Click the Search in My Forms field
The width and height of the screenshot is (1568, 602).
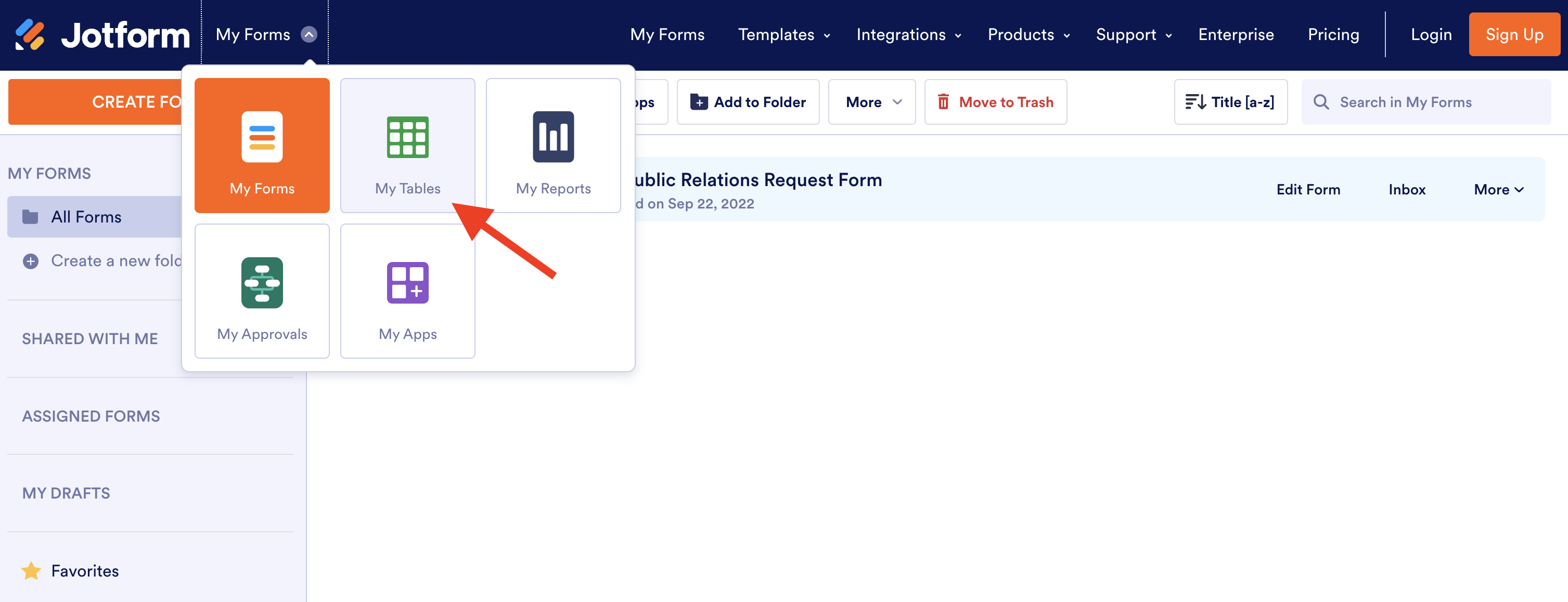click(1424, 102)
